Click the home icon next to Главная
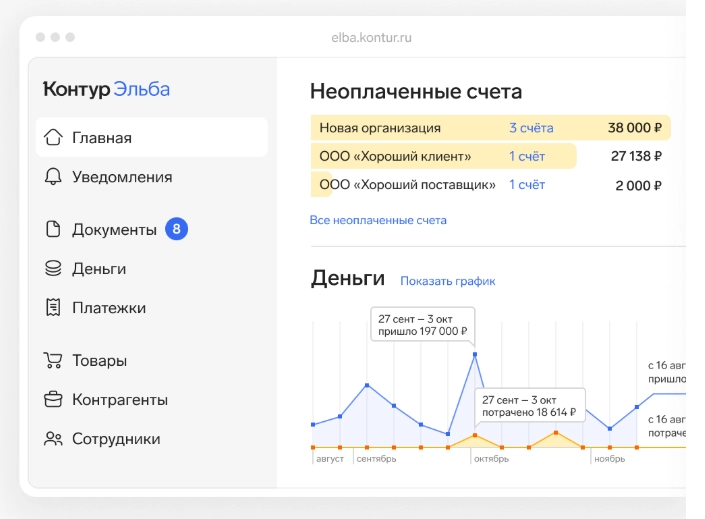This screenshot has height=519, width=705. click(53, 138)
